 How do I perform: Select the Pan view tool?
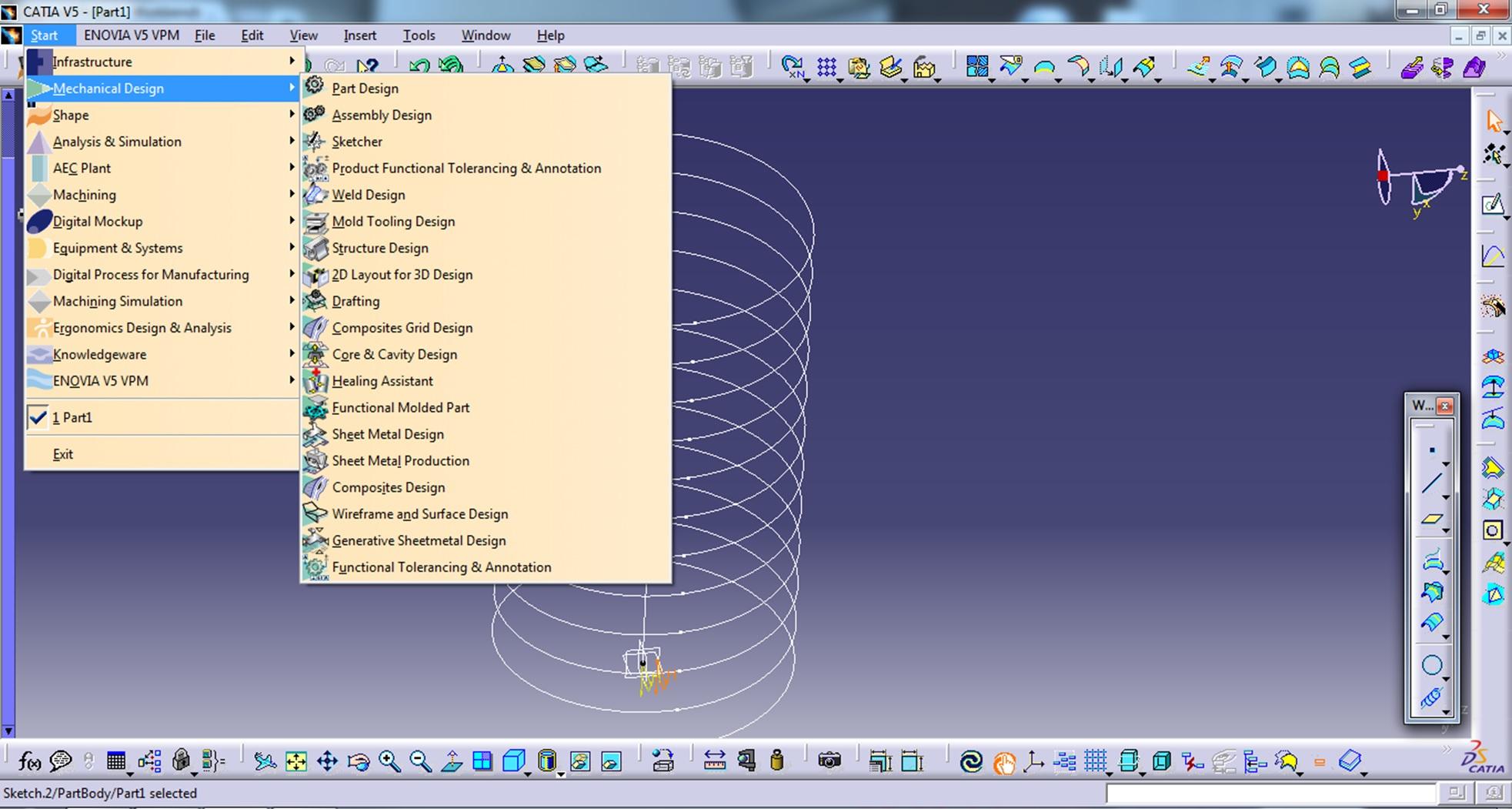[x=327, y=762]
